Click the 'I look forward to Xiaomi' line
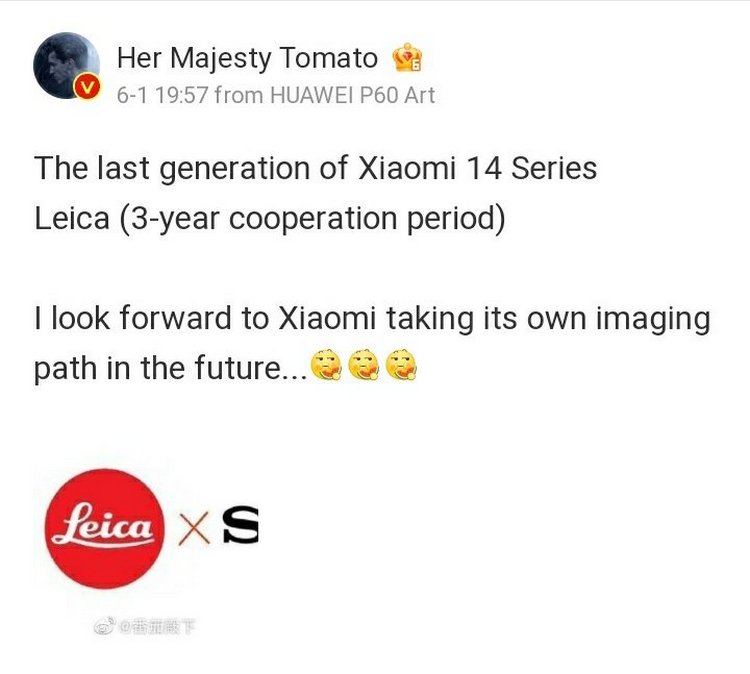This screenshot has width=750, height=674. pos(372,319)
